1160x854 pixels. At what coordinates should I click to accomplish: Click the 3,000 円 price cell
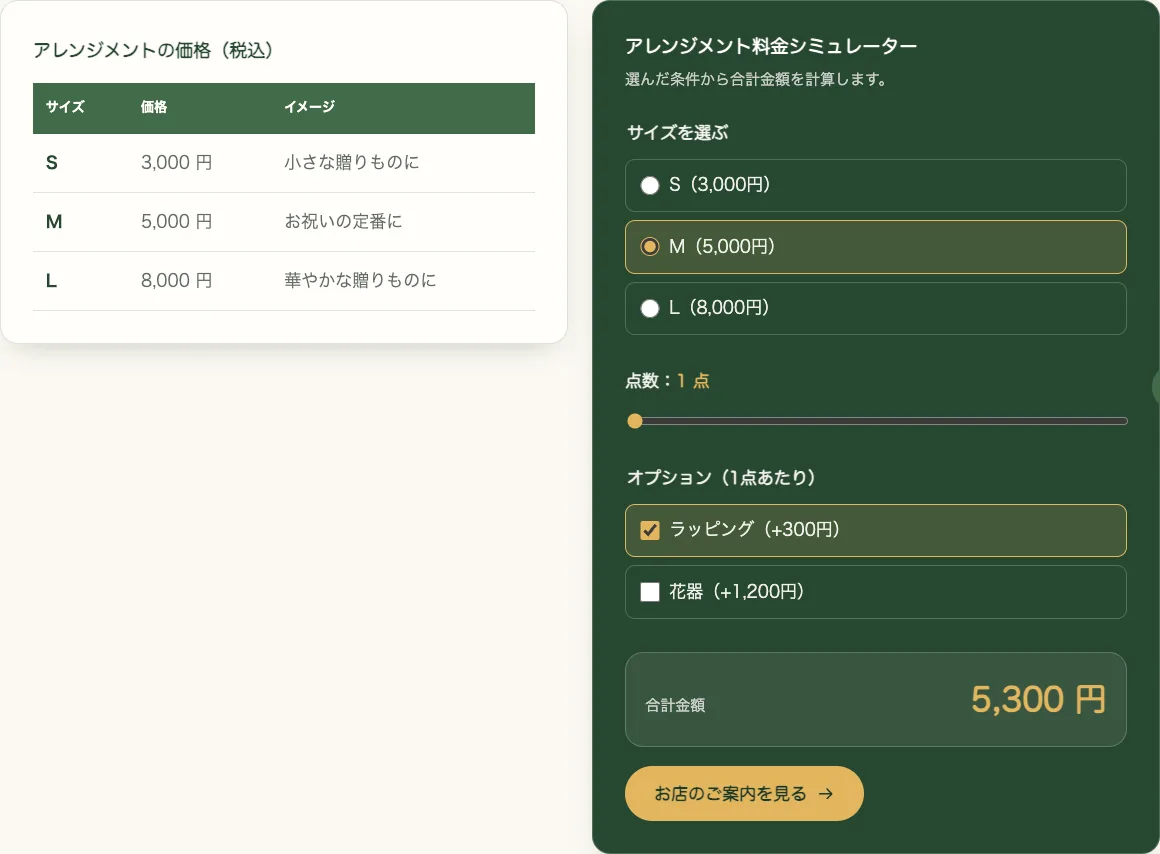(x=177, y=162)
